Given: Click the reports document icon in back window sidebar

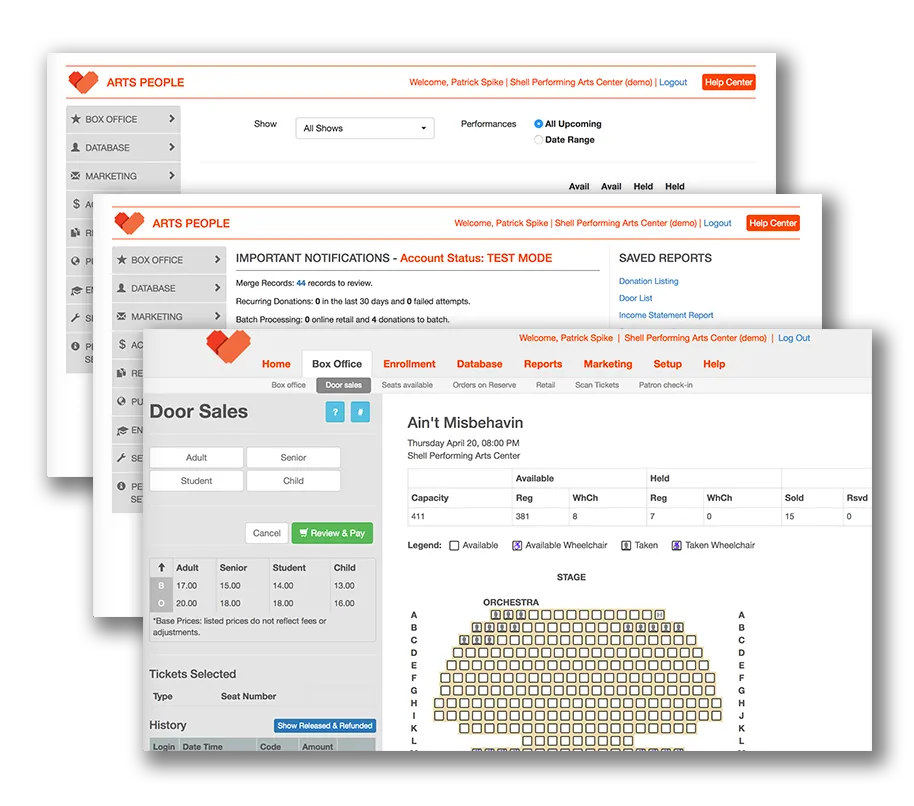Looking at the screenshot, I should (x=75, y=233).
